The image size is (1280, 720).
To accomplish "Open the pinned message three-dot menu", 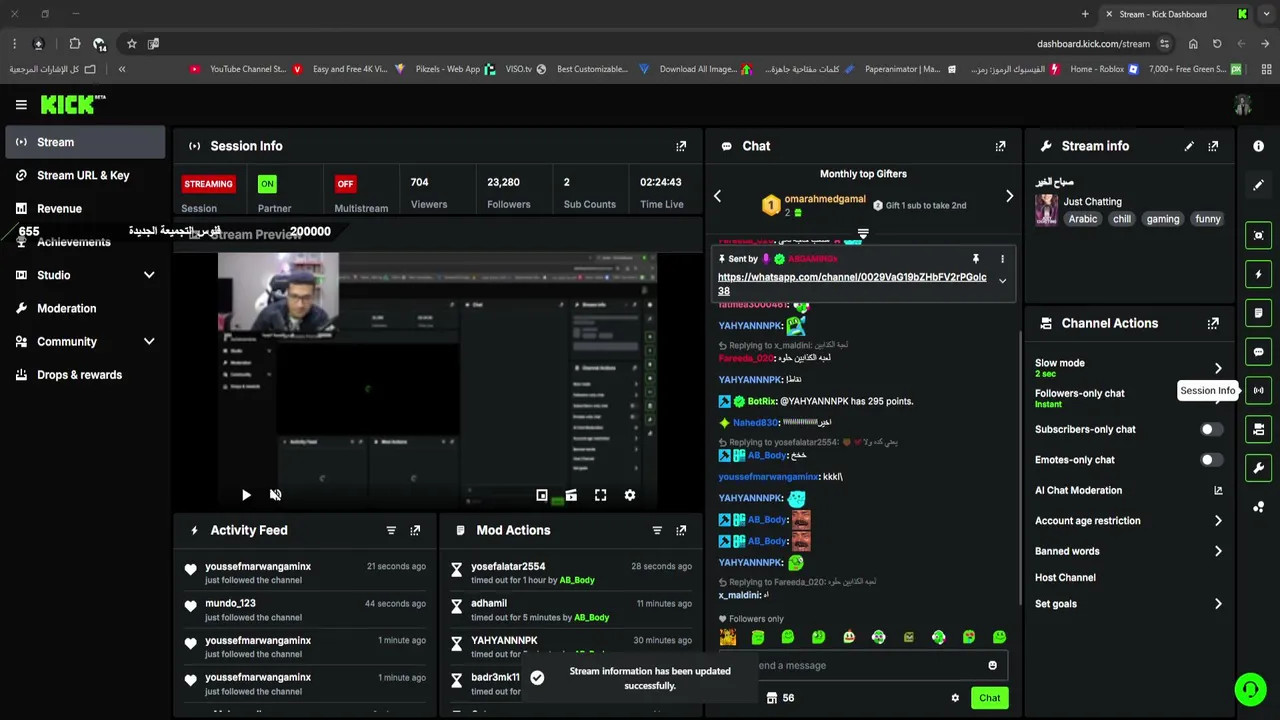I will tap(1002, 259).
